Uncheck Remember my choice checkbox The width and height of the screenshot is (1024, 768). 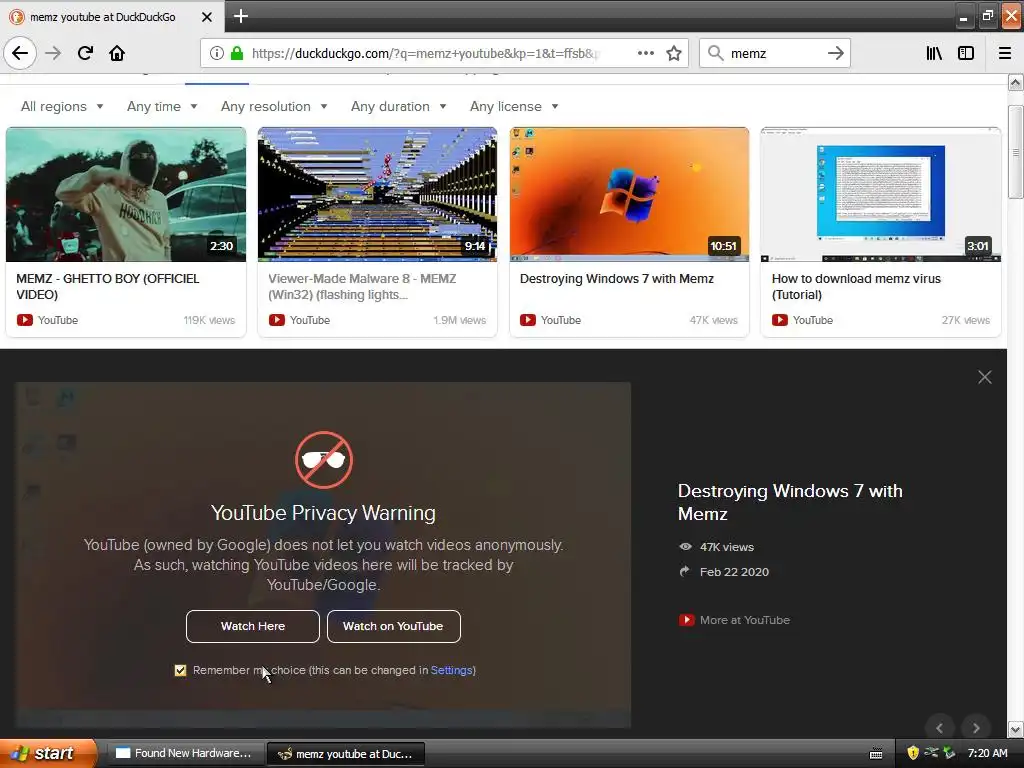180,670
